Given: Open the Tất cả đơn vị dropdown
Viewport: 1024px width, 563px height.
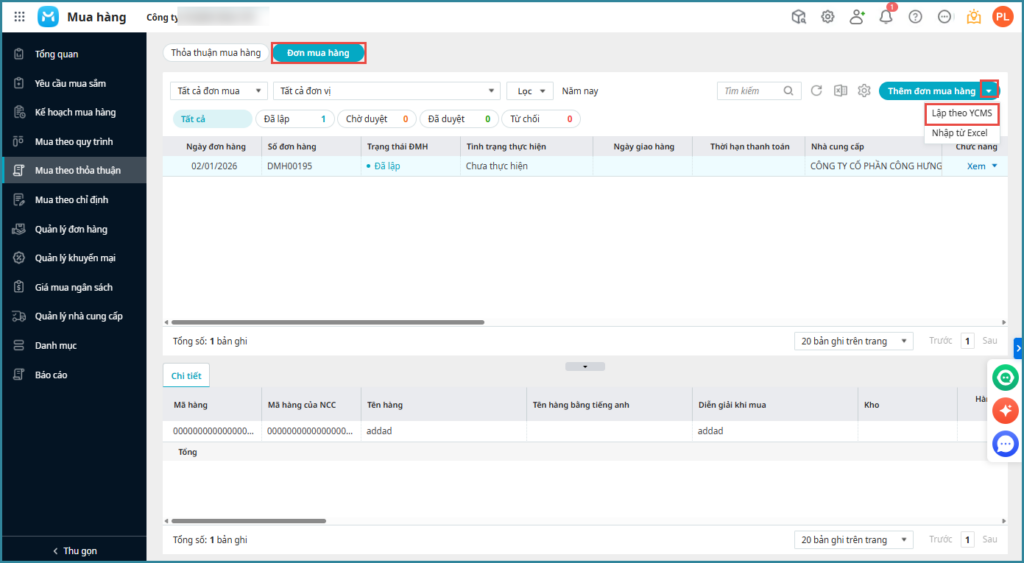Looking at the screenshot, I should tap(386, 91).
